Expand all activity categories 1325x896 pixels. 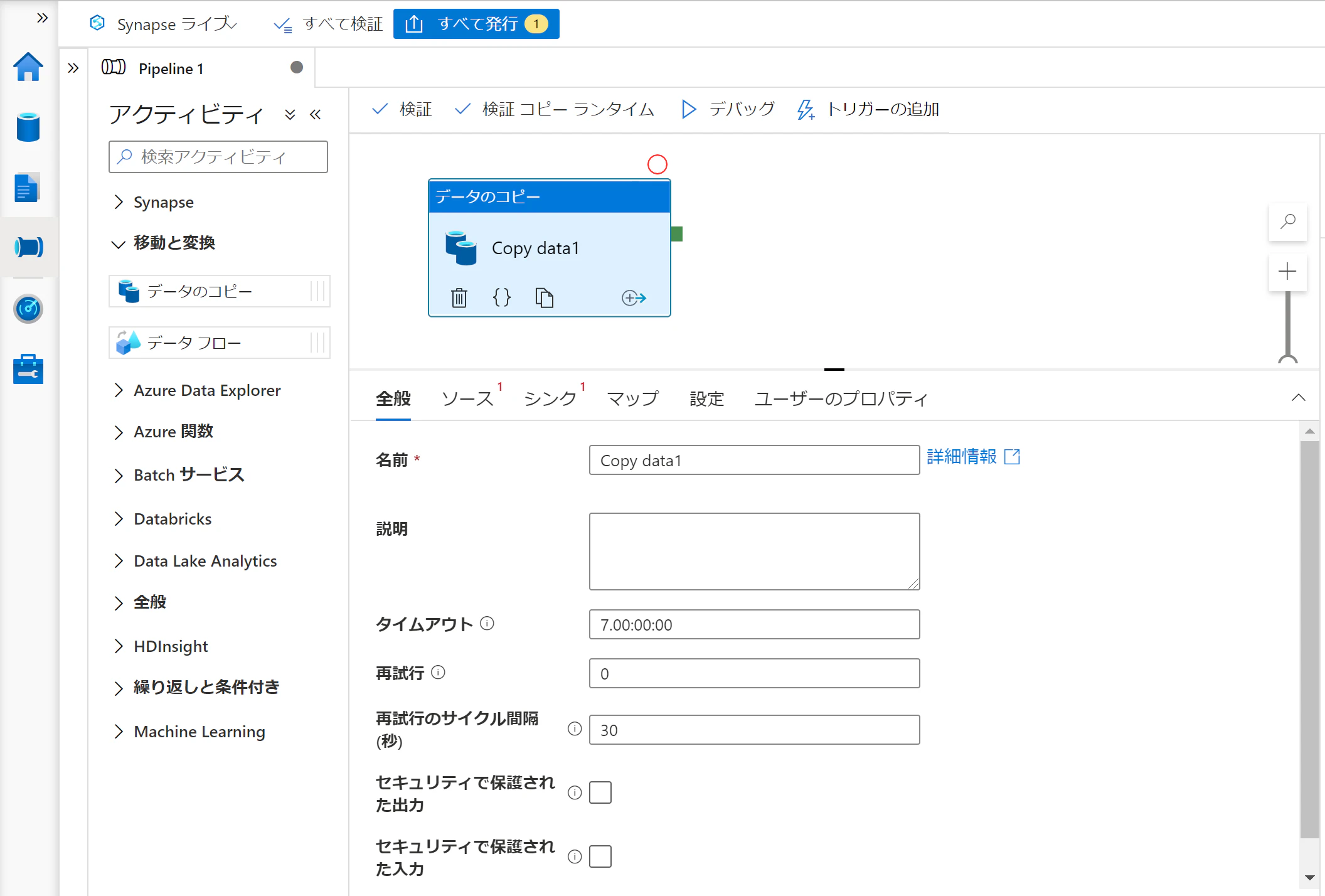tap(290, 115)
